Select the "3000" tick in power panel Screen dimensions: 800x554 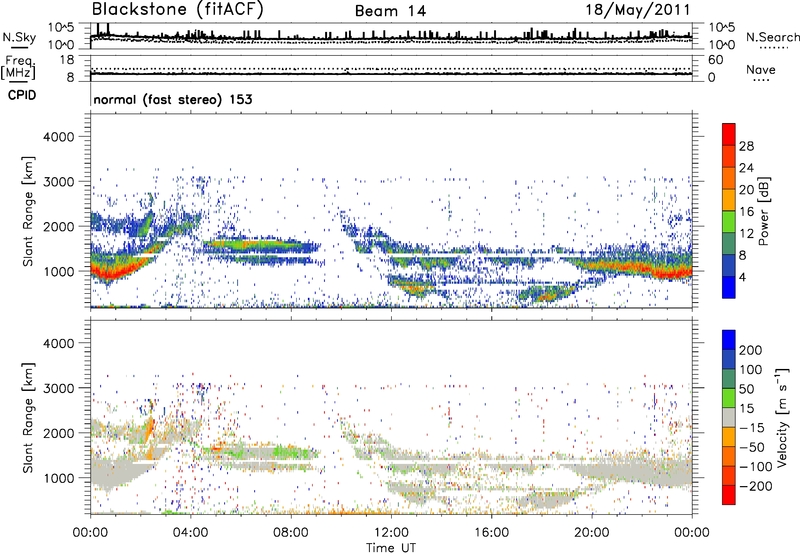click(x=58, y=182)
